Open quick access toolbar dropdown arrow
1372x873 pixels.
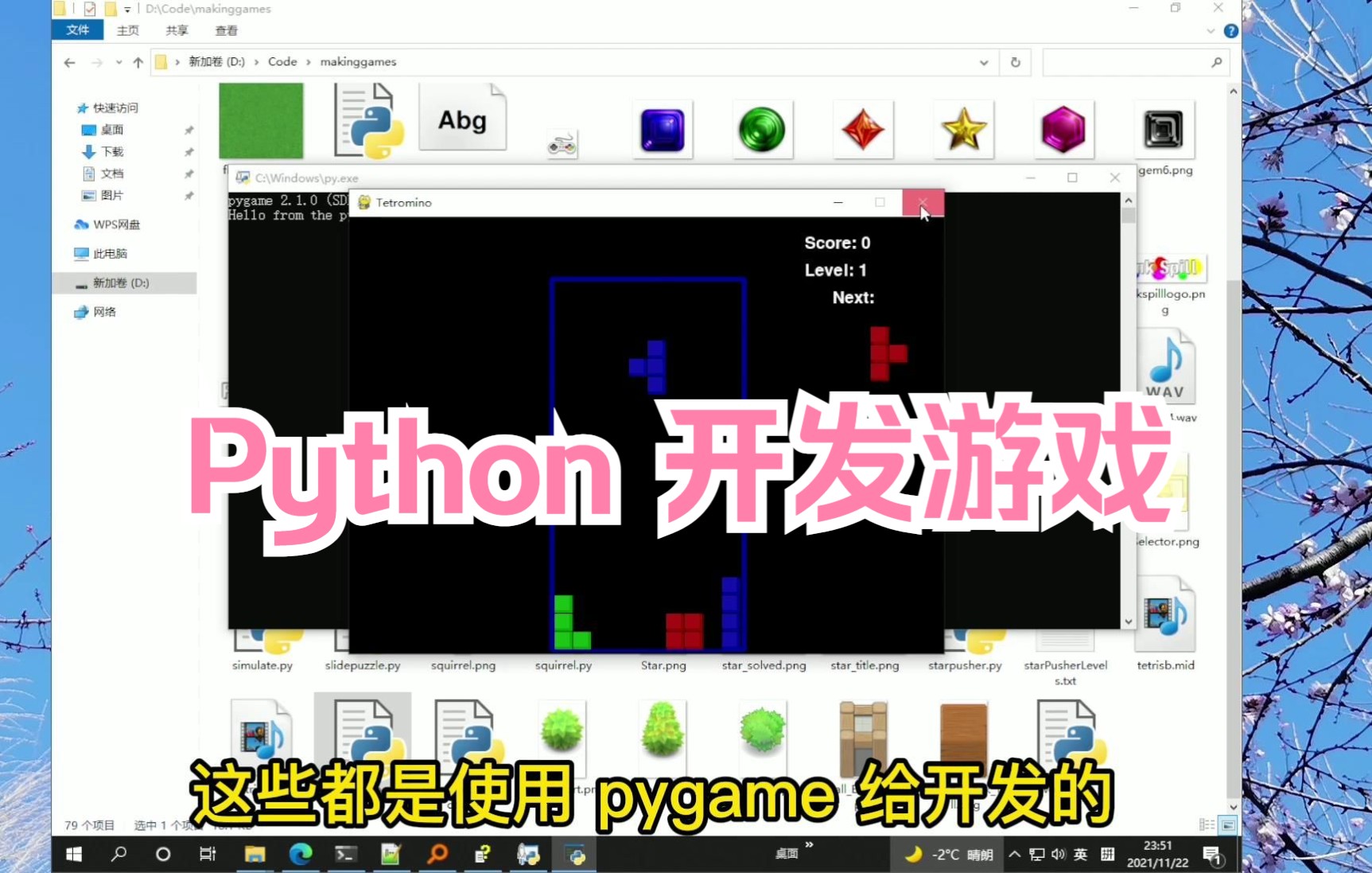click(x=126, y=9)
